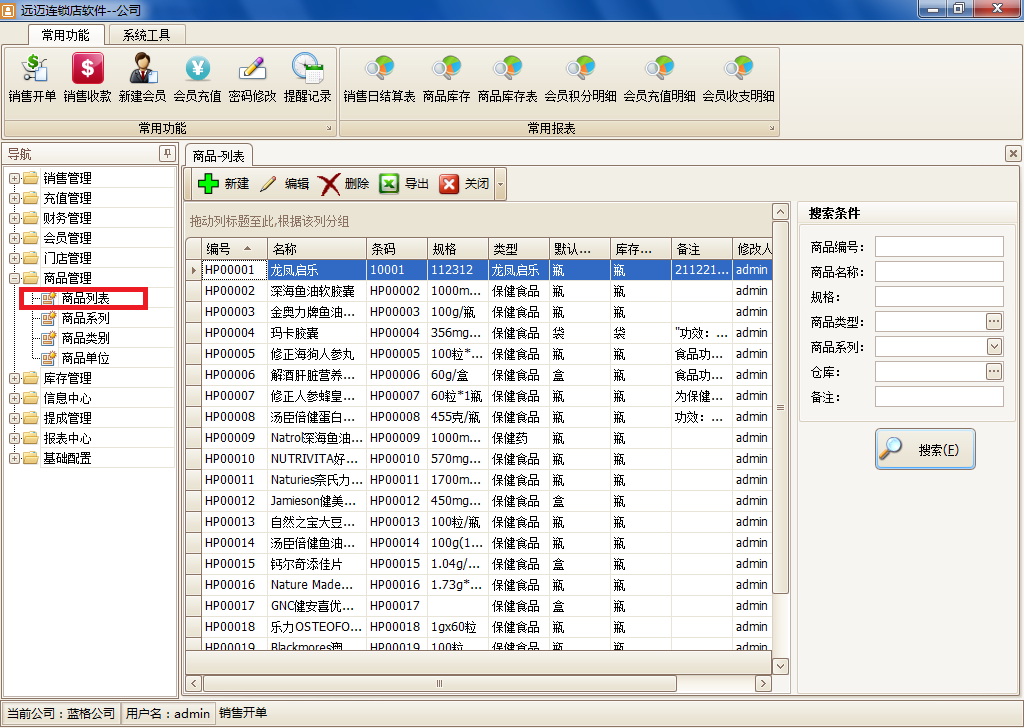This screenshot has width=1024, height=728.
Task: Open the 会员充值 member recharge icon
Action: click(197, 78)
